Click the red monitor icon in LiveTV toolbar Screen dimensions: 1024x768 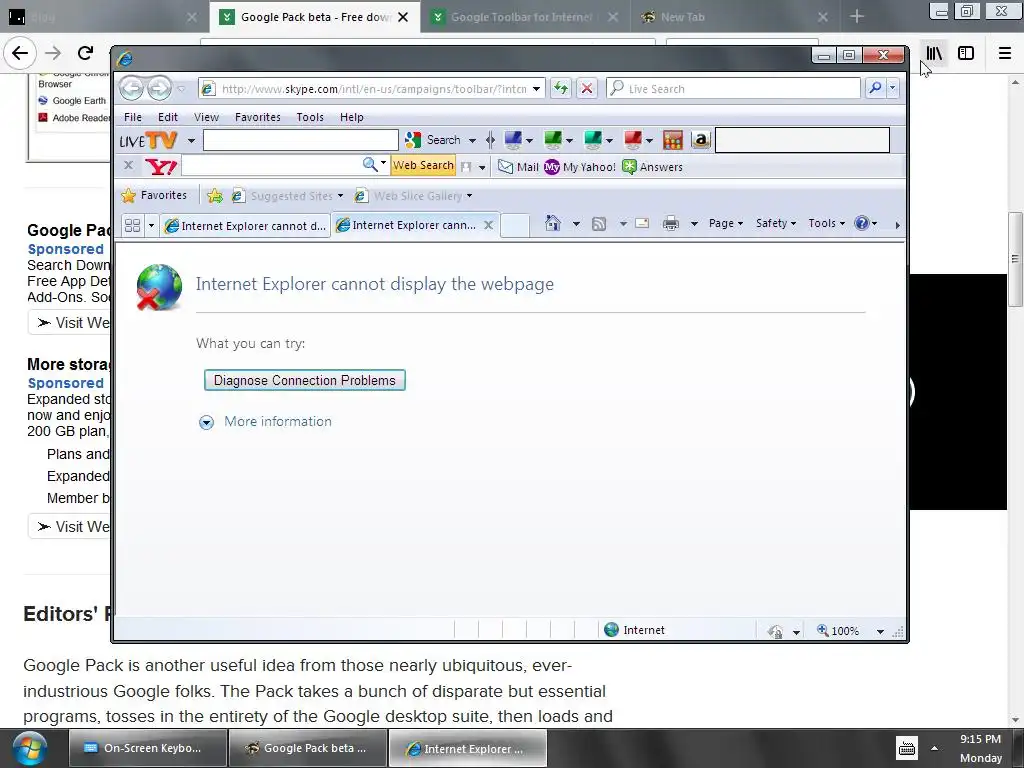click(x=633, y=140)
